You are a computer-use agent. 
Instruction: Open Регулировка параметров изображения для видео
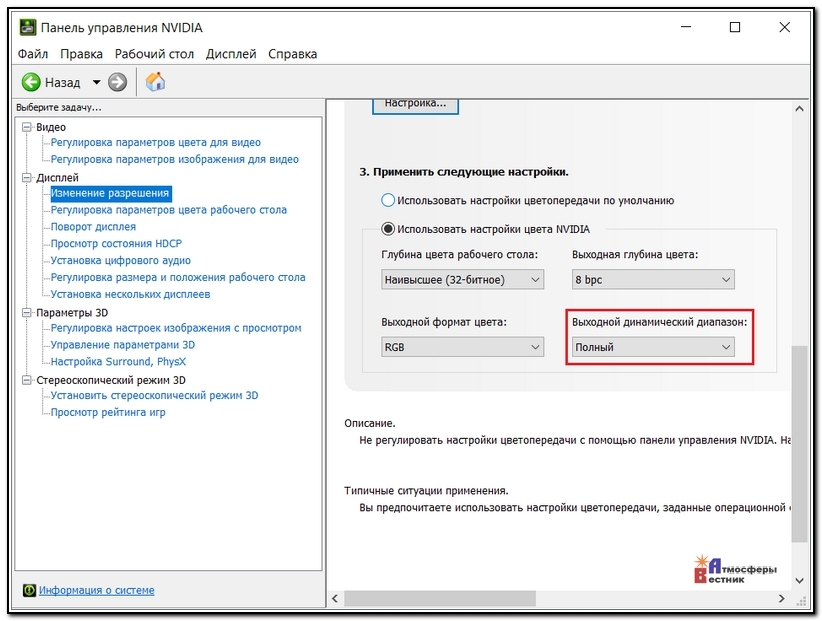175,159
